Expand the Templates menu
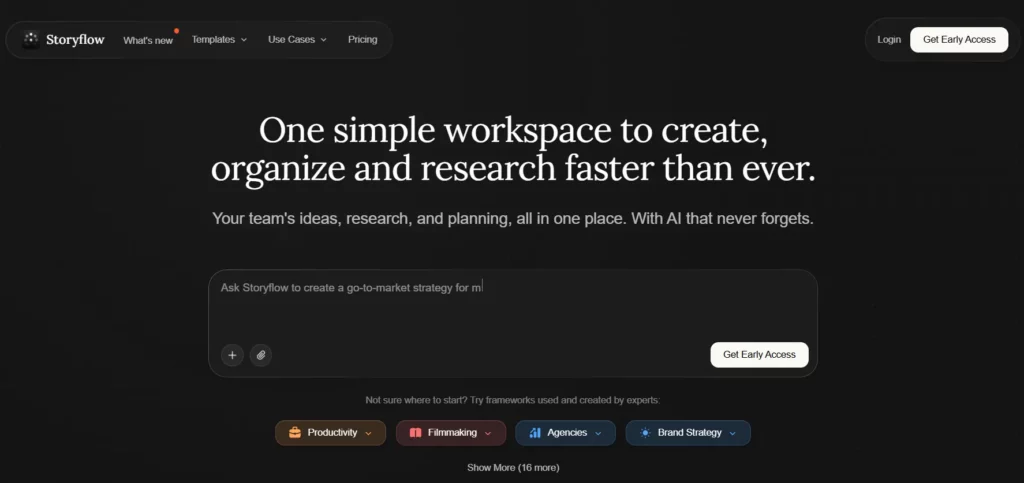Viewport: 1024px width, 483px height. (219, 40)
